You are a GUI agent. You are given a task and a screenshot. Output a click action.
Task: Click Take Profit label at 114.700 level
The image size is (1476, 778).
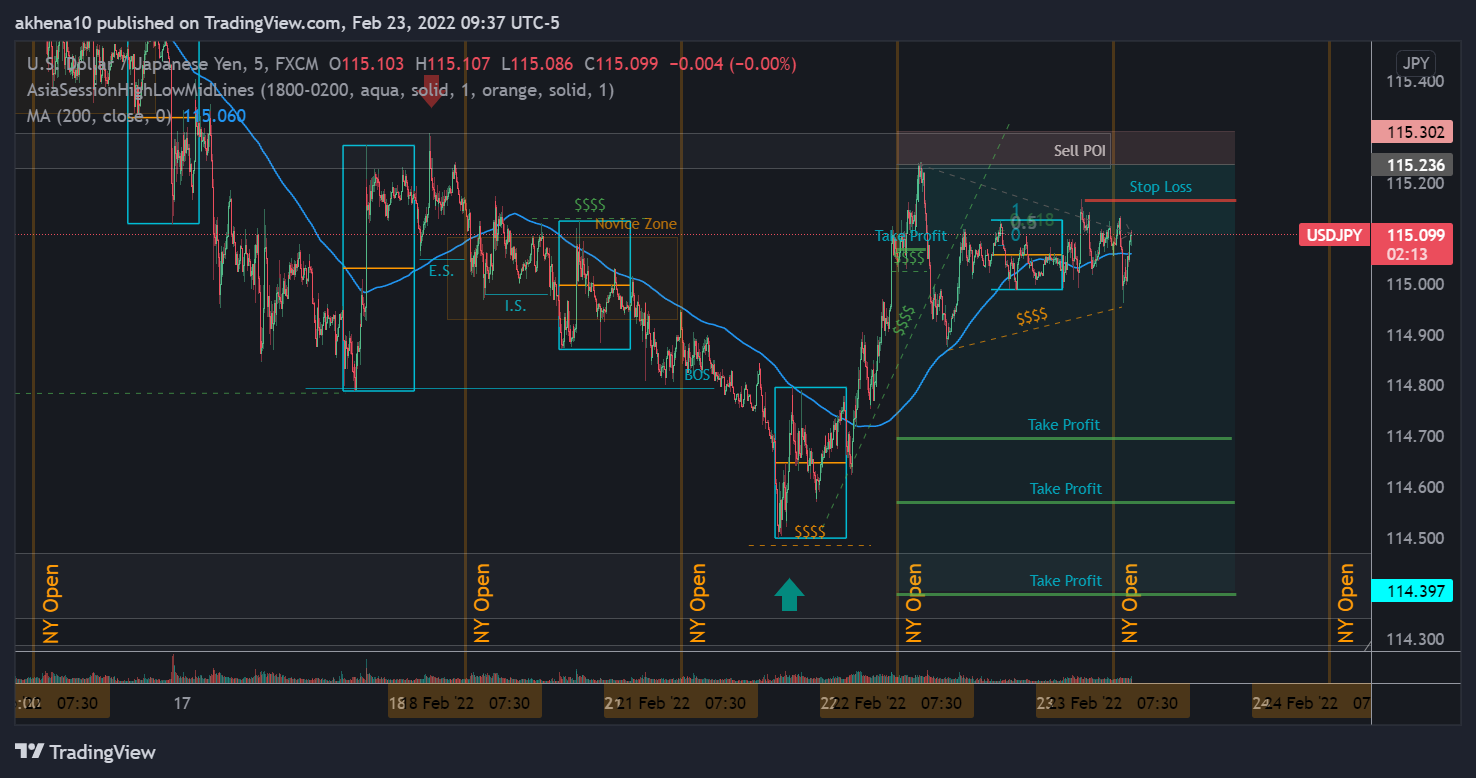click(x=1064, y=425)
